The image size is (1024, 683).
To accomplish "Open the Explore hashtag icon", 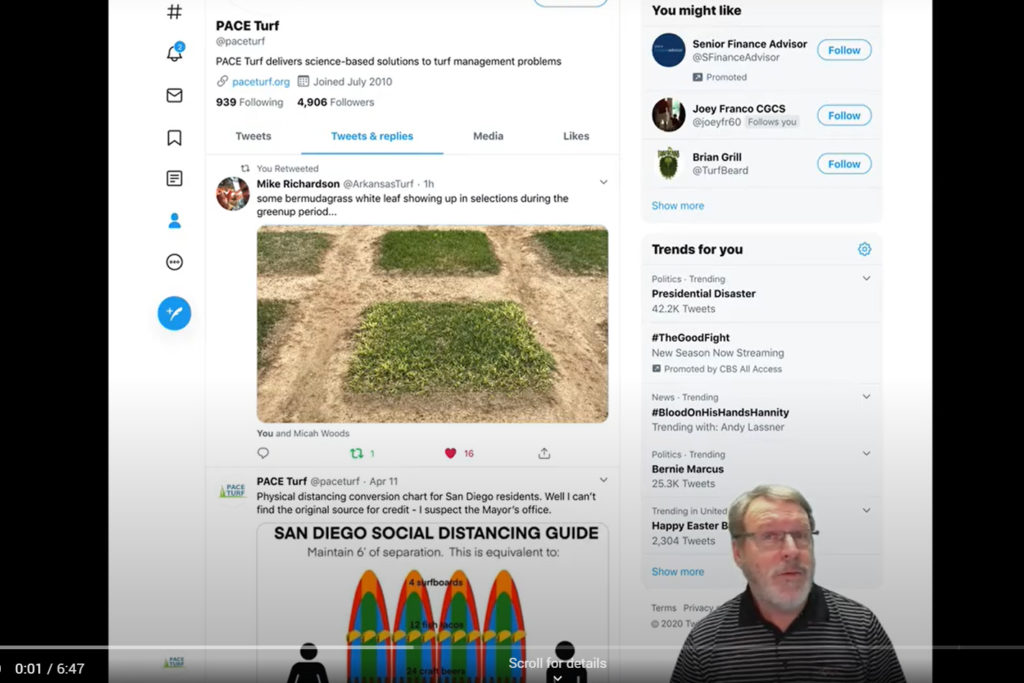I will (x=174, y=12).
